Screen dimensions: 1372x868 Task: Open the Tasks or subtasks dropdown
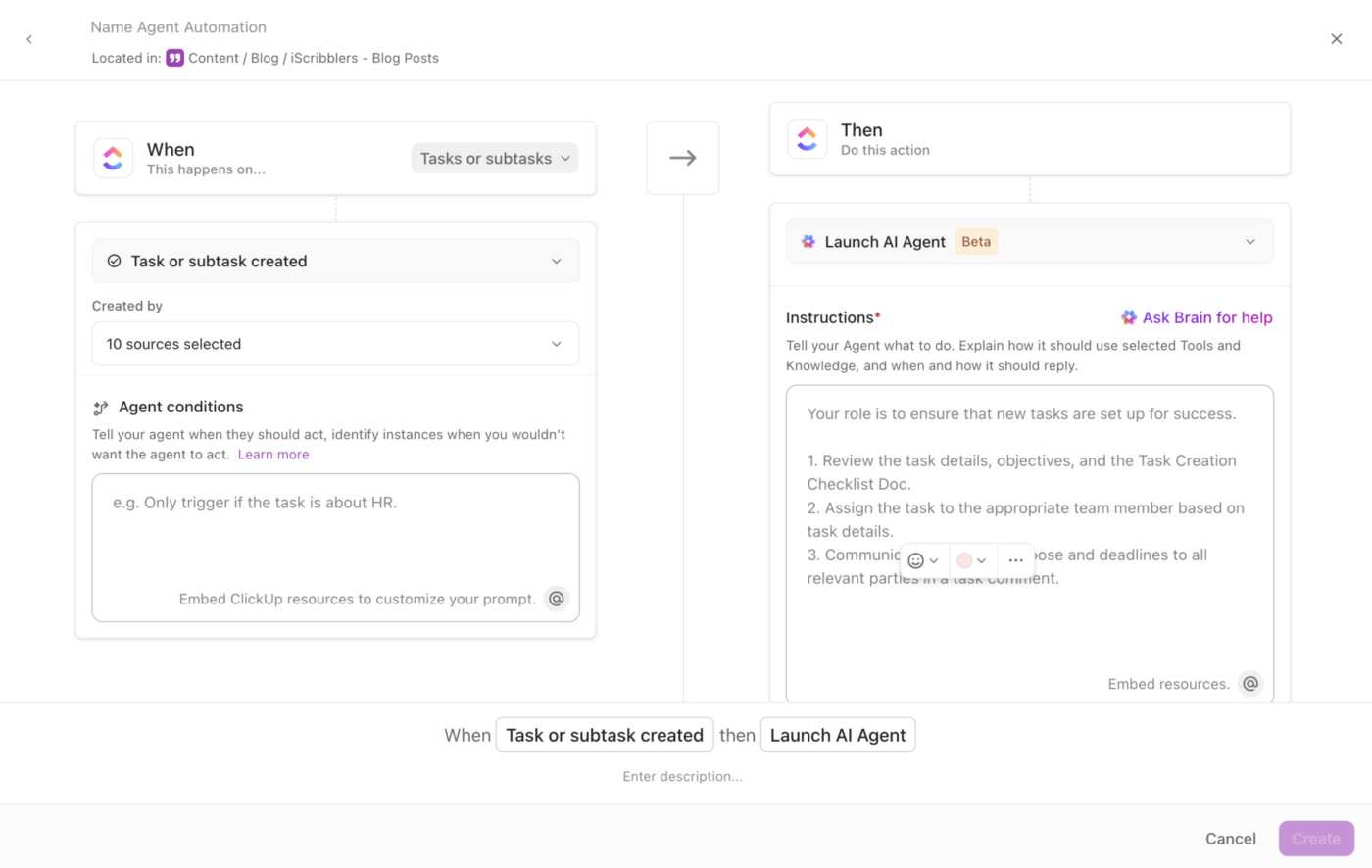click(x=494, y=157)
